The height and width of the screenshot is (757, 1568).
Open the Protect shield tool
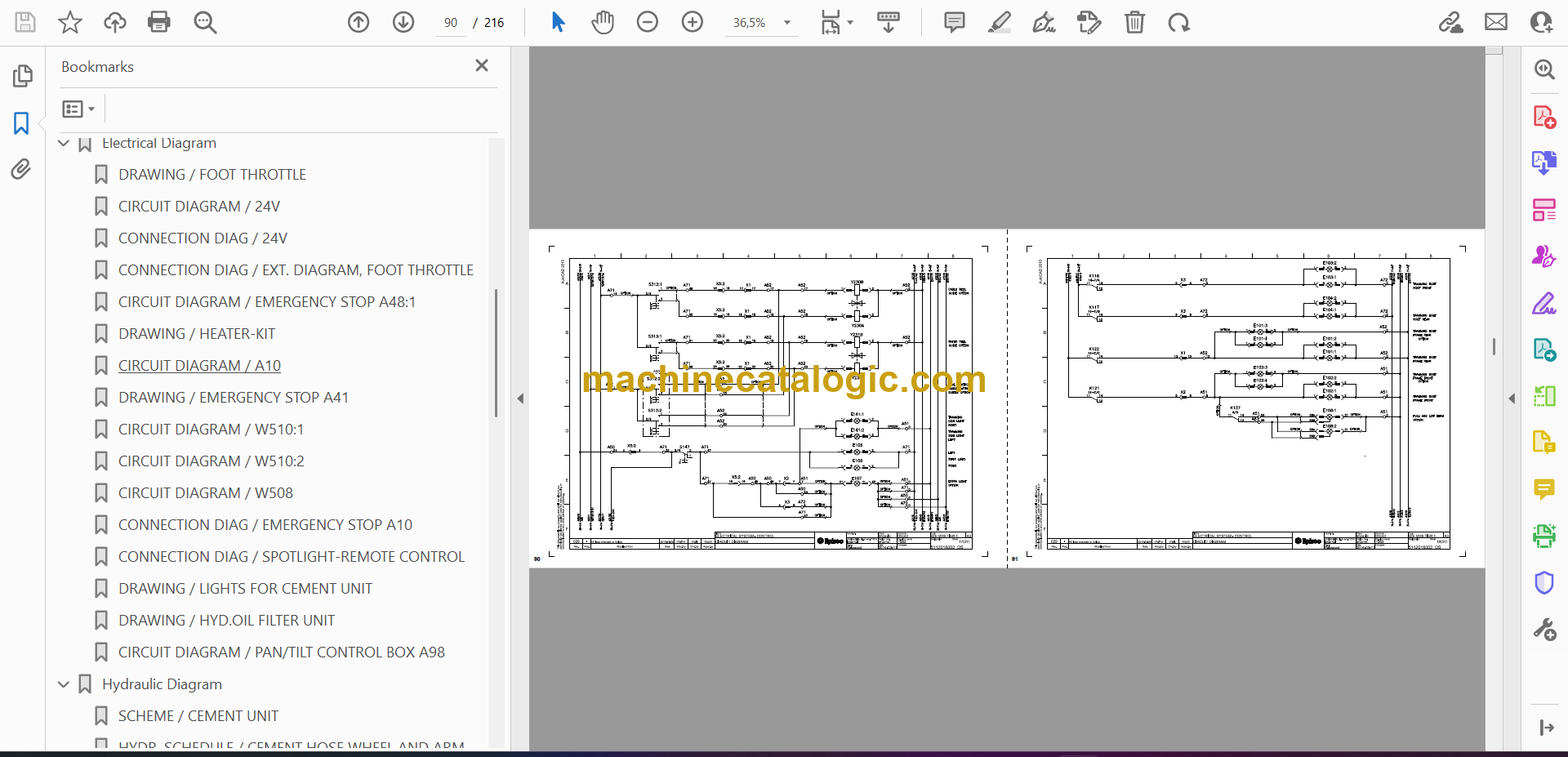[1543, 582]
